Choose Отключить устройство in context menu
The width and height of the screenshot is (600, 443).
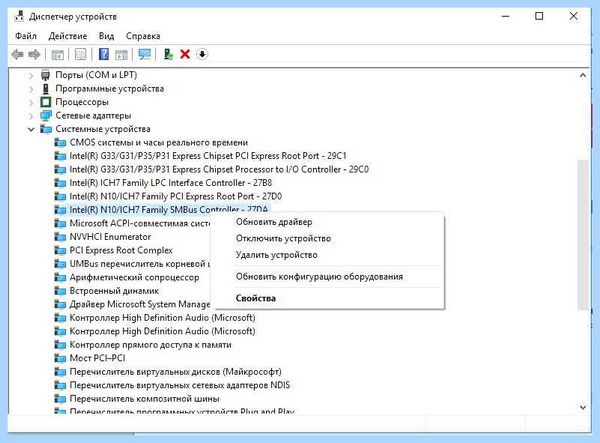point(284,238)
